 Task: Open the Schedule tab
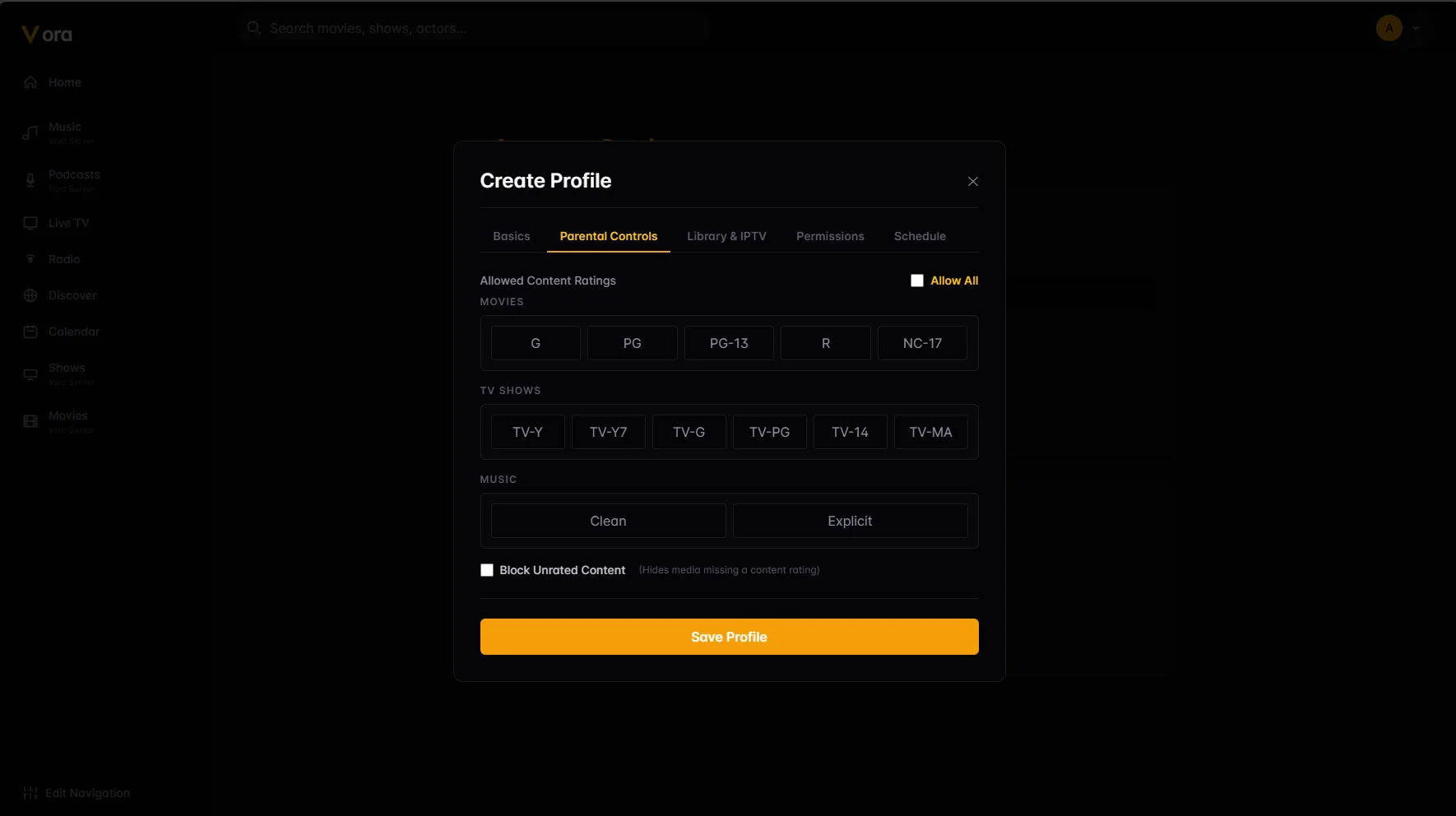click(x=920, y=236)
